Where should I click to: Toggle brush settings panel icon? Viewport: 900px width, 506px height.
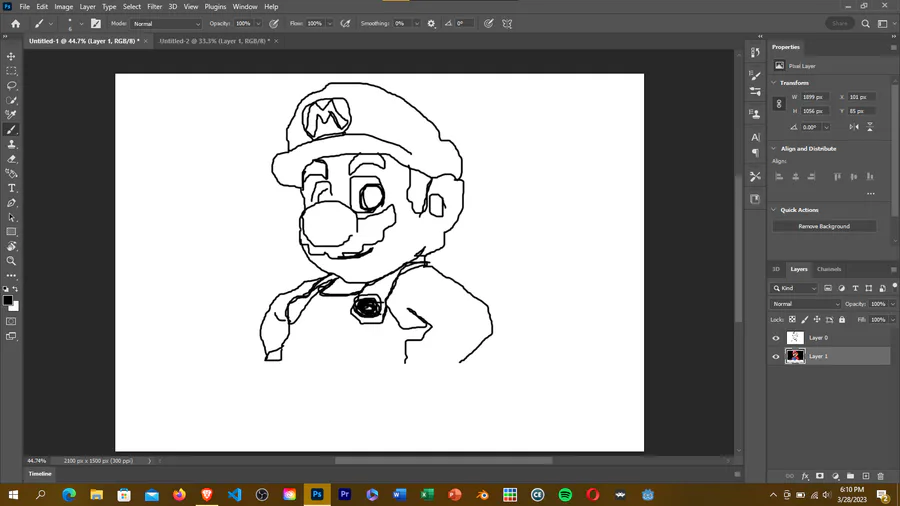[x=96, y=24]
